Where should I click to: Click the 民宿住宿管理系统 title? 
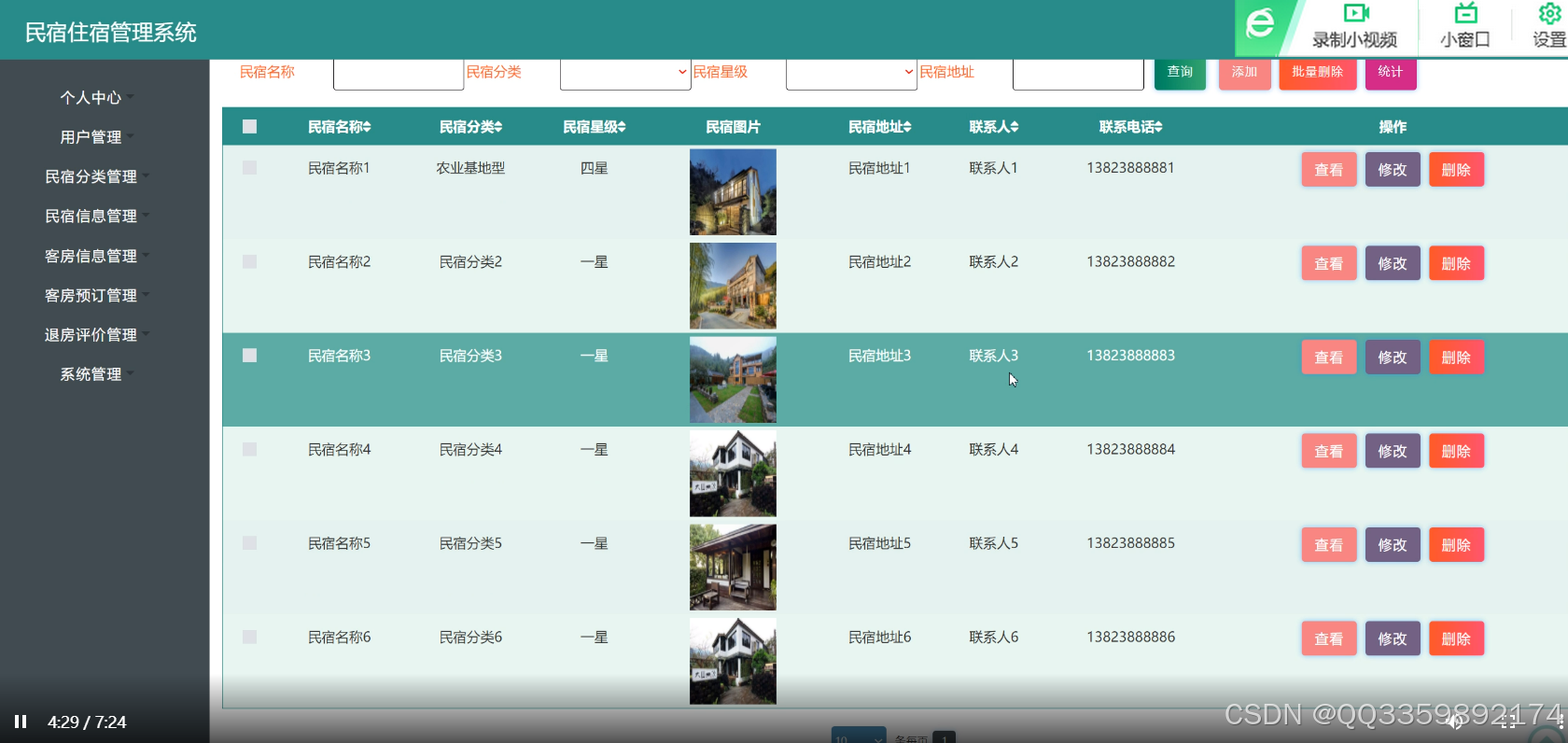click(110, 33)
